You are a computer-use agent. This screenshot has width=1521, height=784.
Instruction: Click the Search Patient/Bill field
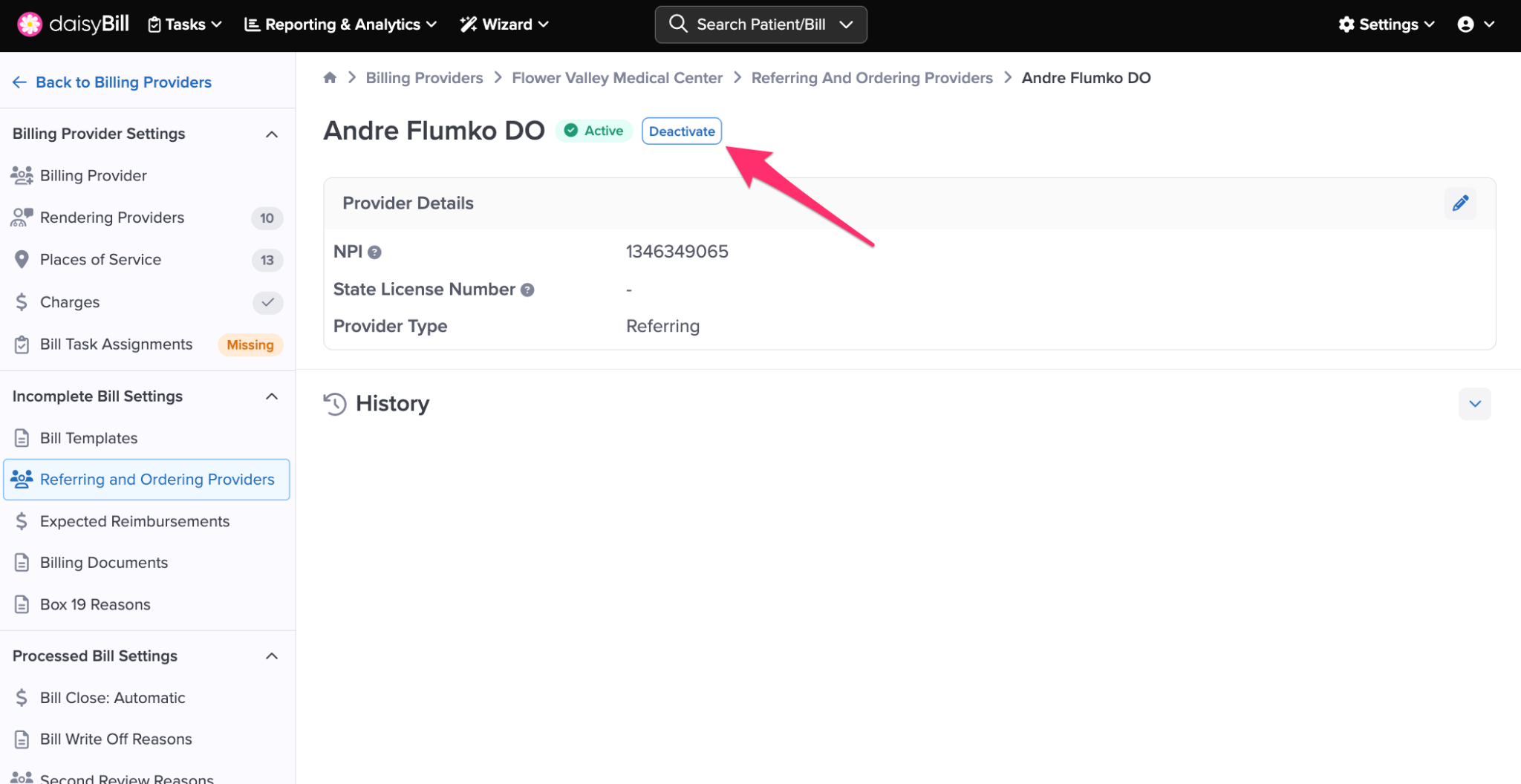tap(760, 24)
